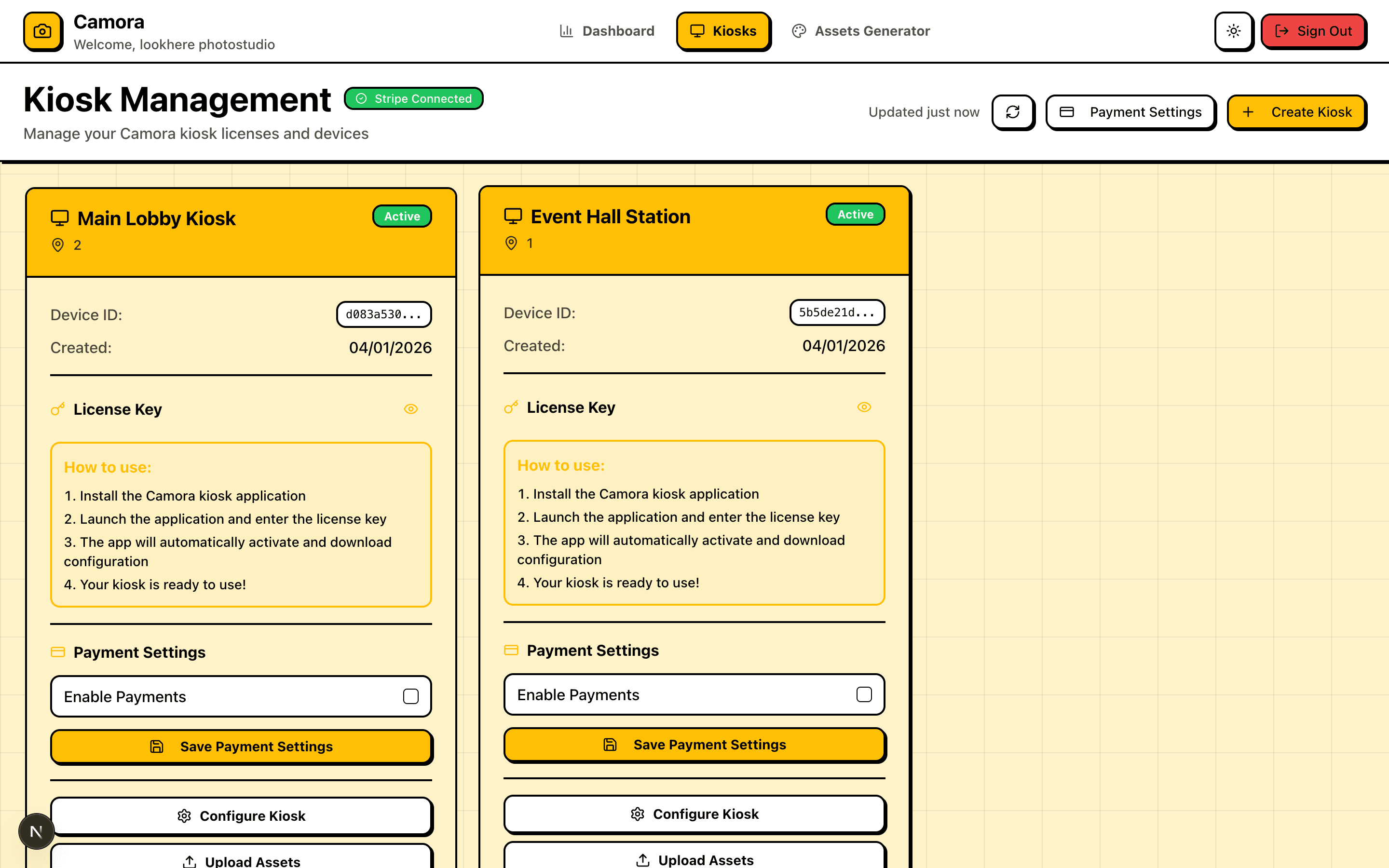Copy the d083a530 device ID chip
This screenshot has height=868, width=1389.
click(383, 314)
